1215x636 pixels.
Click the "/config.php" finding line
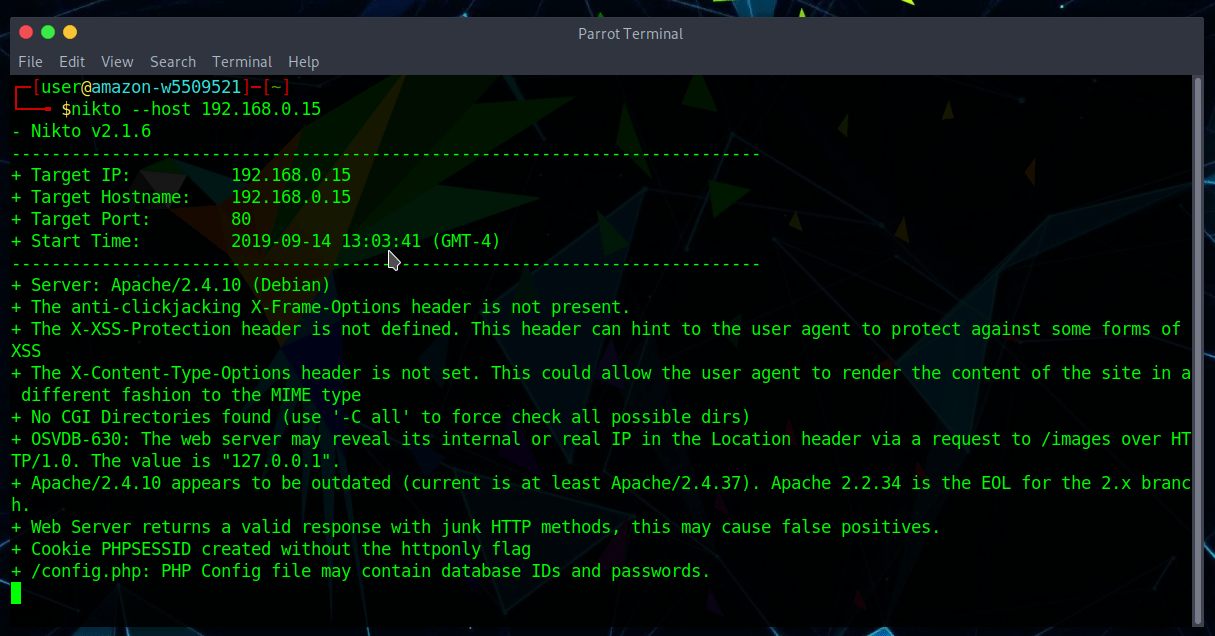point(361,571)
